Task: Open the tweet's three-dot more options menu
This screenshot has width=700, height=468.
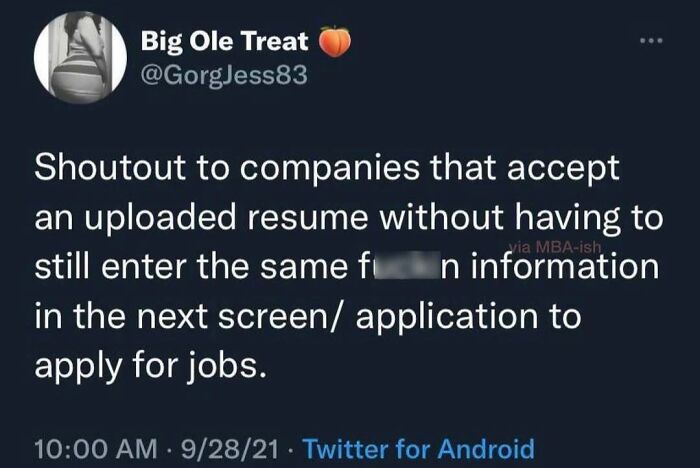Action: [x=651, y=41]
